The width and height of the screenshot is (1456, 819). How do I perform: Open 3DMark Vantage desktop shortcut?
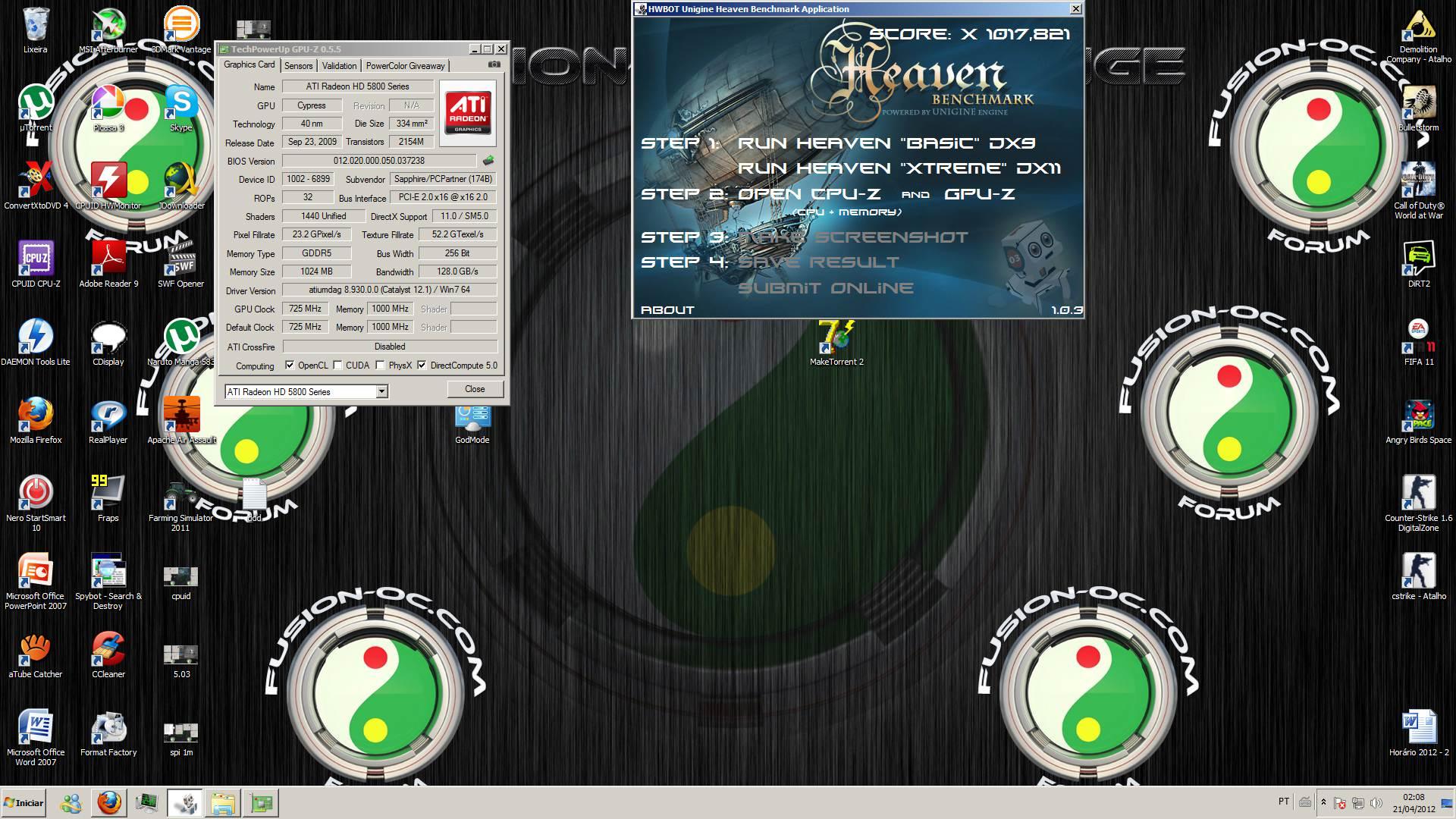[181, 30]
